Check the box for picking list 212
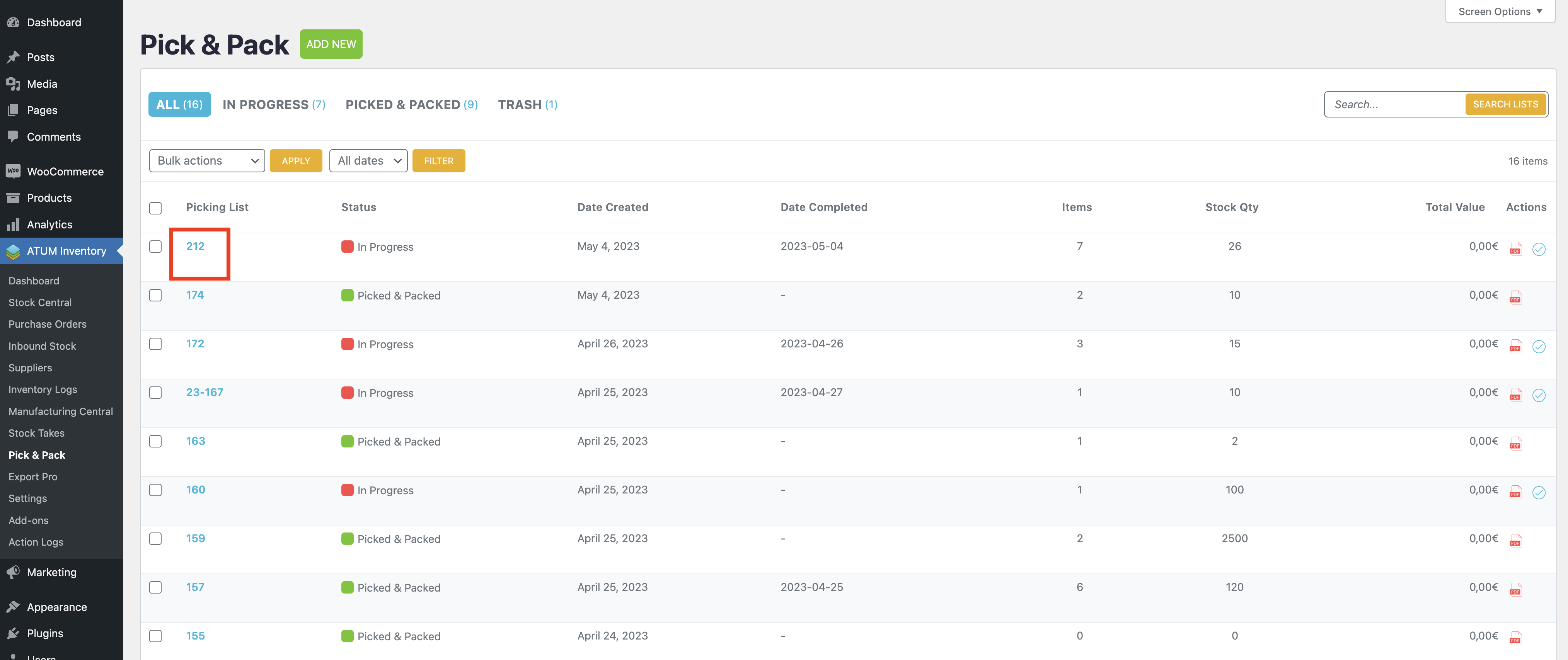This screenshot has width=1568, height=660. [155, 247]
